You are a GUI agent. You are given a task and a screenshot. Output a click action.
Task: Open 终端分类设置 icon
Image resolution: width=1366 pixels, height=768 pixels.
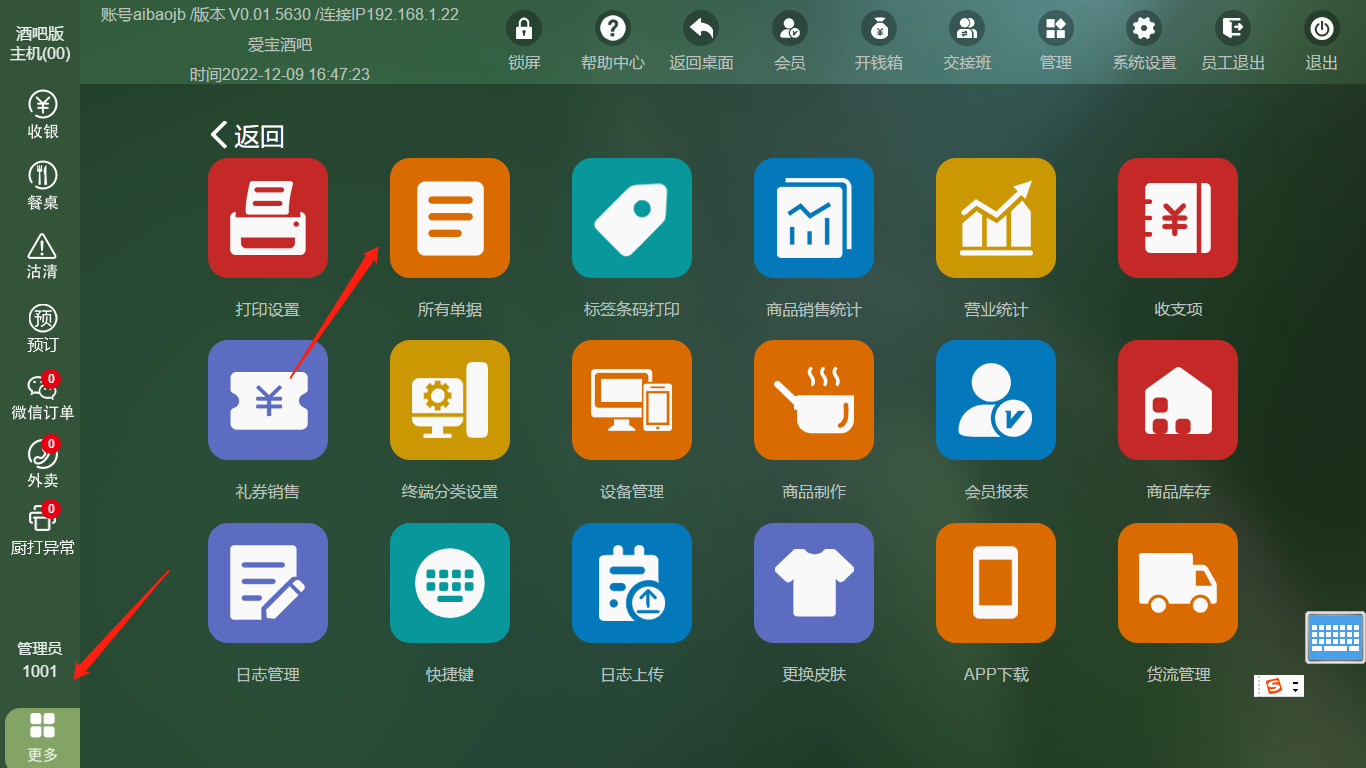click(450, 400)
